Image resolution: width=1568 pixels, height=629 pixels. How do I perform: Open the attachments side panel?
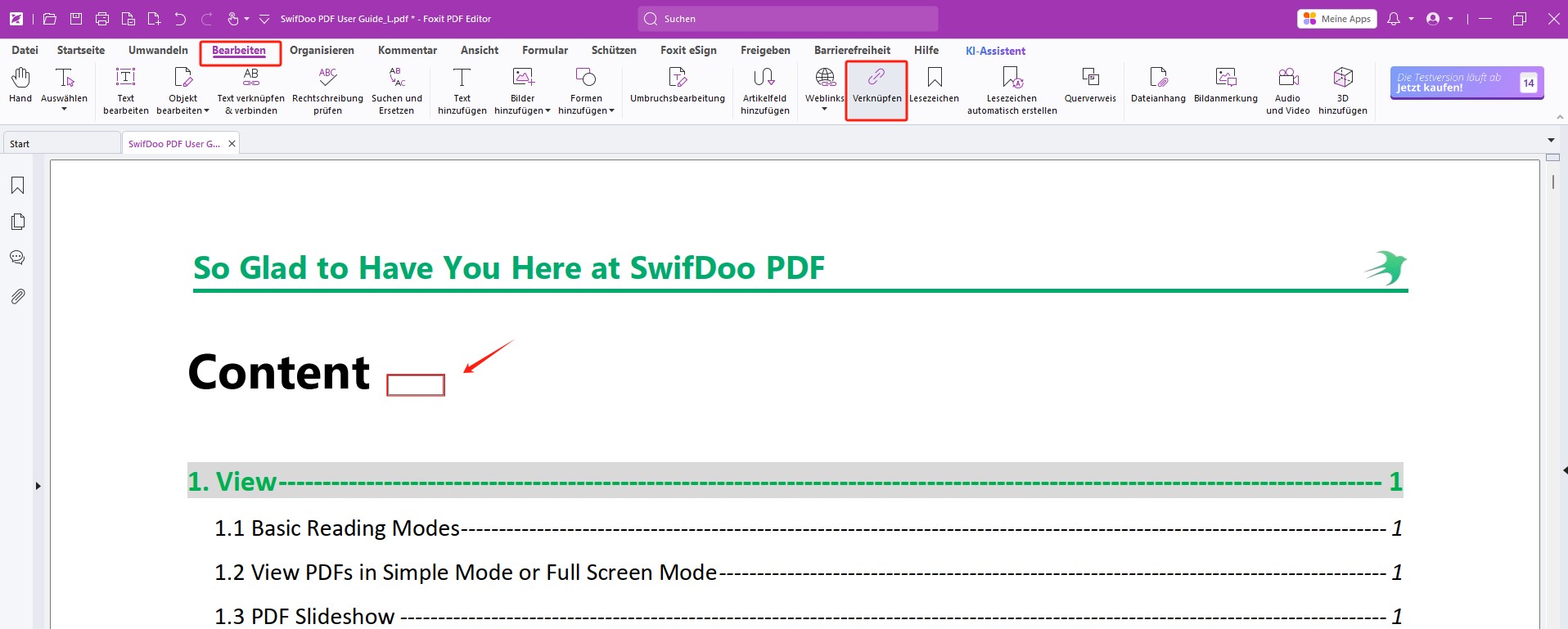tap(17, 296)
